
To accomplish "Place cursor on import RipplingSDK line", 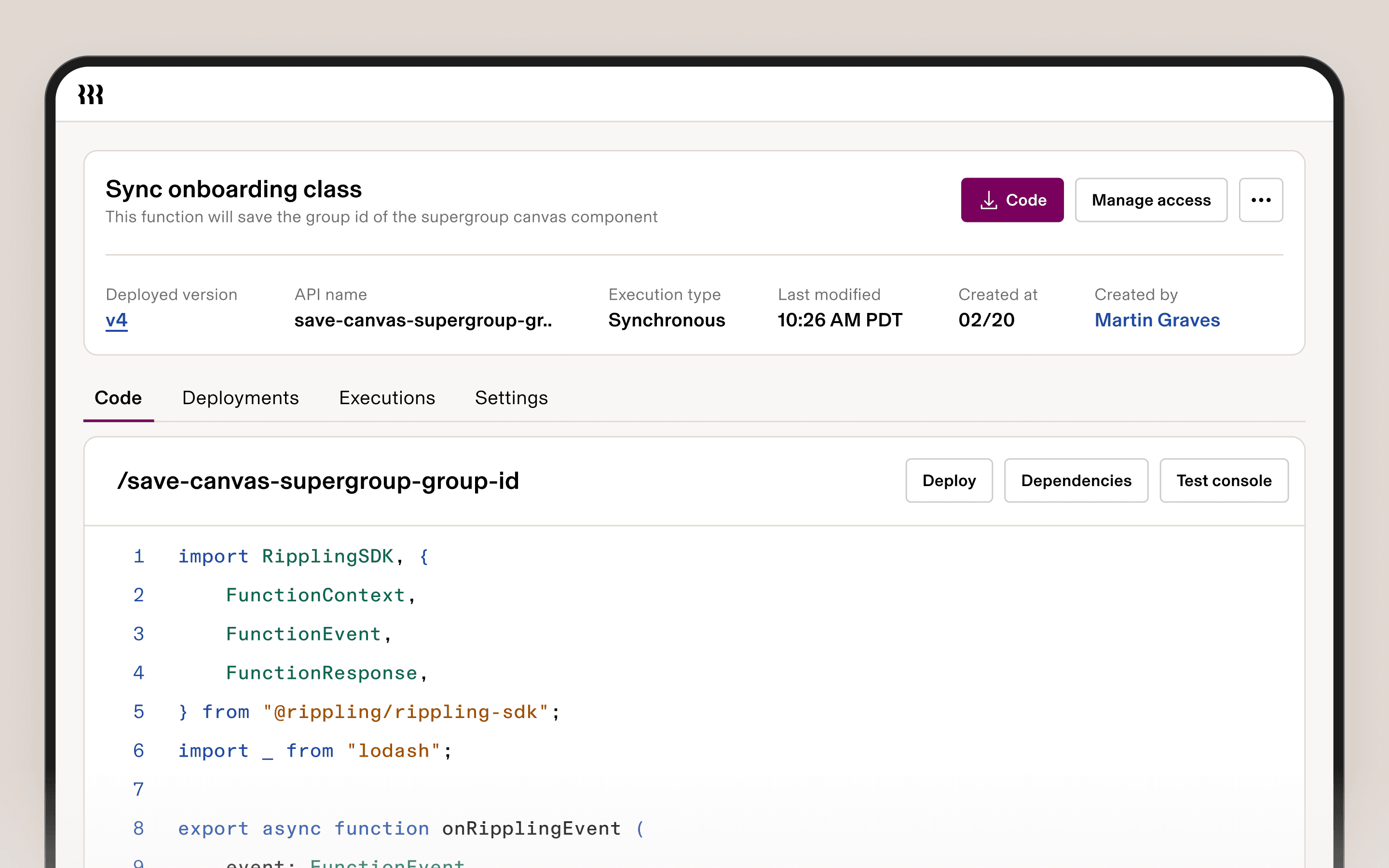I will [303, 556].
